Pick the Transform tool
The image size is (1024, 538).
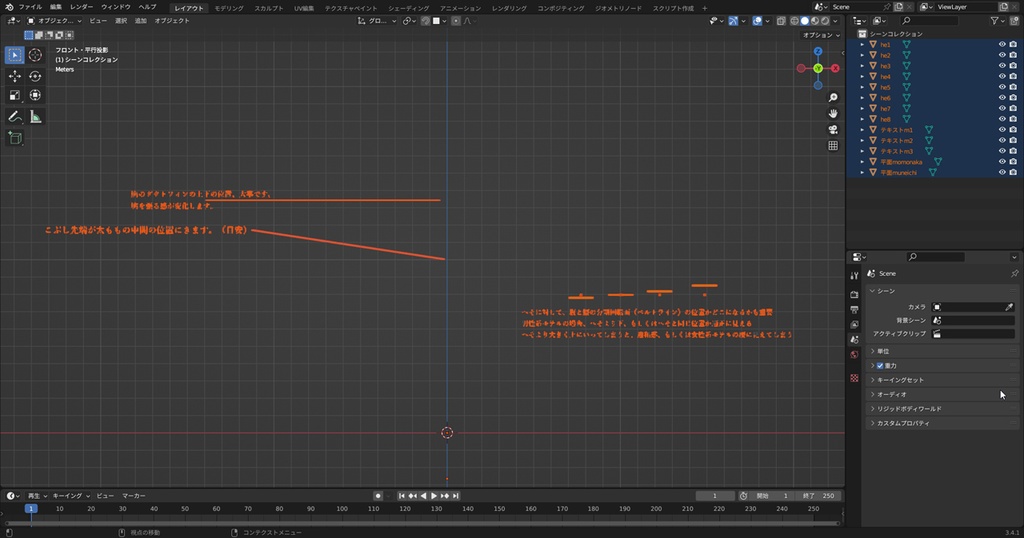click(35, 95)
